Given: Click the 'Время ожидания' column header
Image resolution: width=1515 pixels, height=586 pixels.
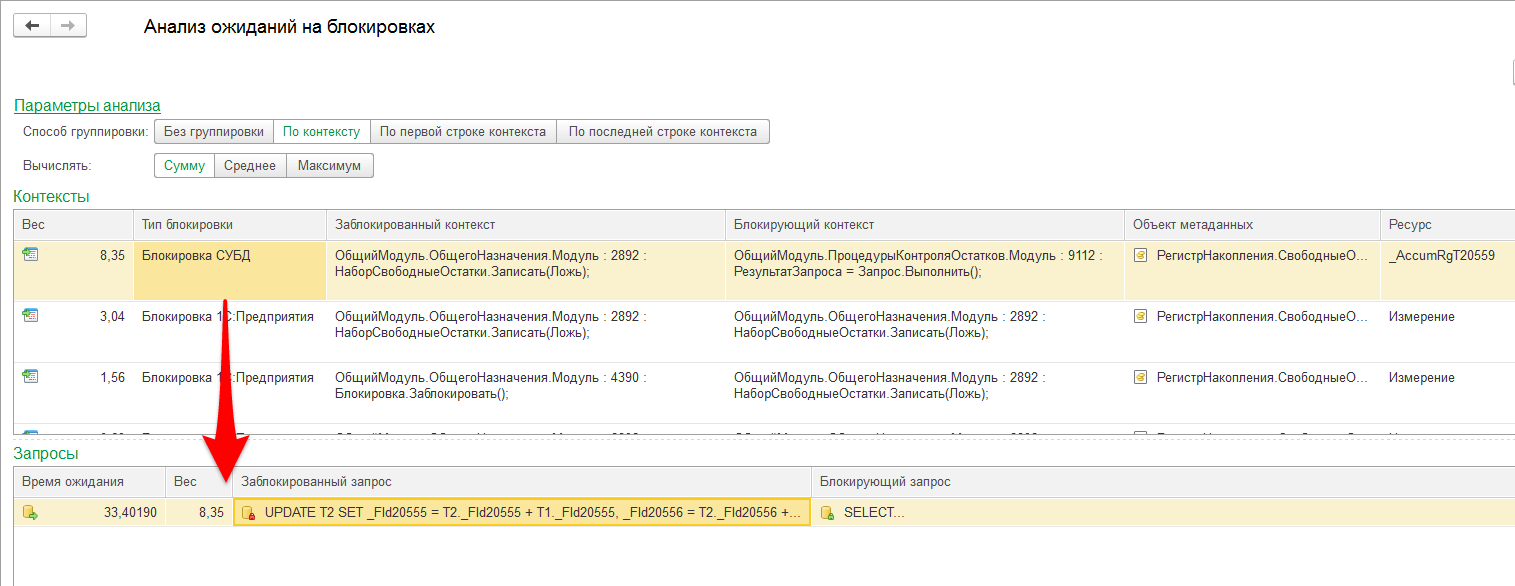Looking at the screenshot, I should click(88, 482).
